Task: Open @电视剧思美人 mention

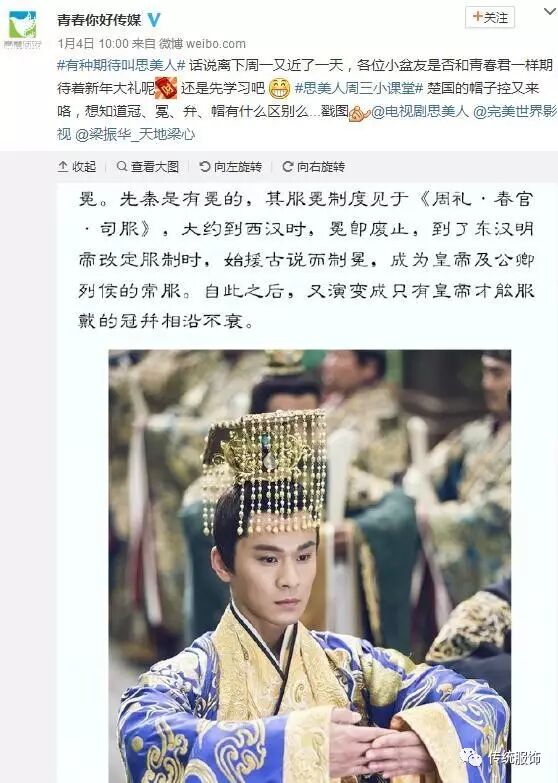Action: 421,111
